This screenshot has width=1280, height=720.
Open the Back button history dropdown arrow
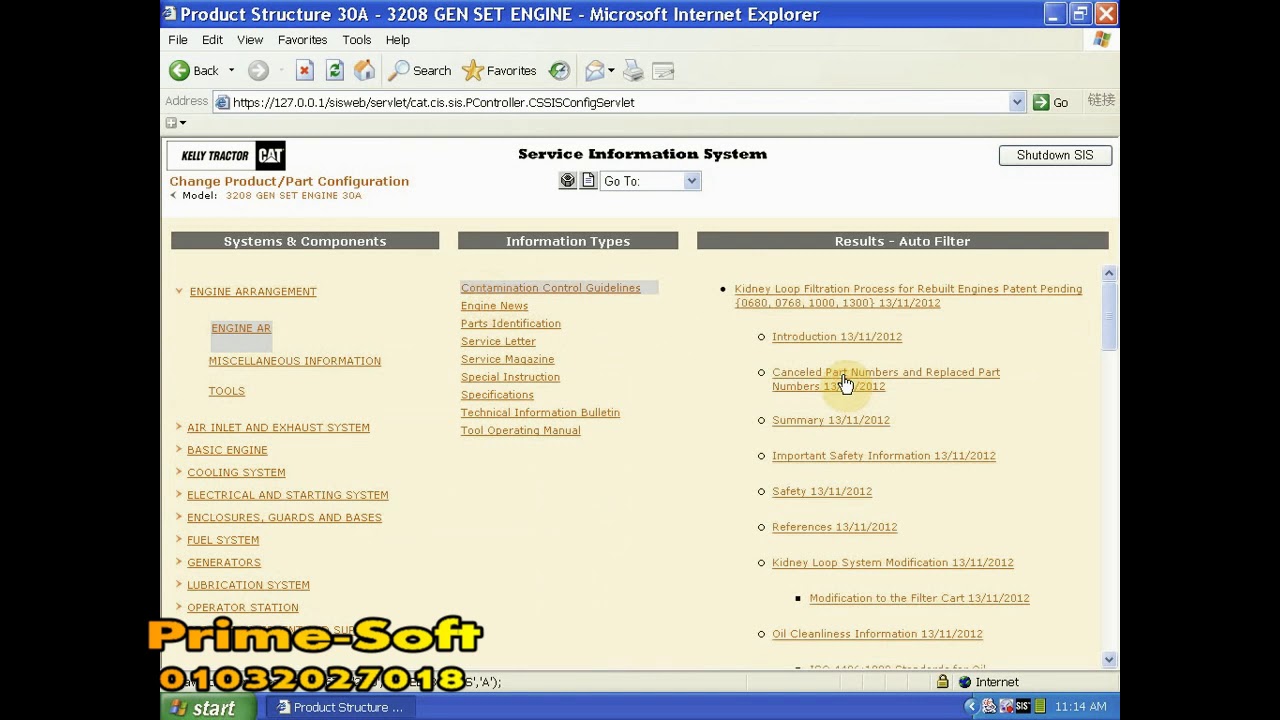(231, 71)
